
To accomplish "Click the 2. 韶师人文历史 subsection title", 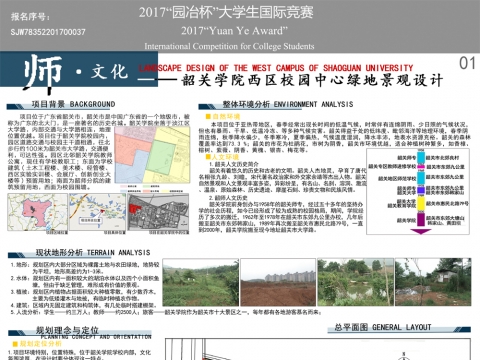I will pos(228,198).
